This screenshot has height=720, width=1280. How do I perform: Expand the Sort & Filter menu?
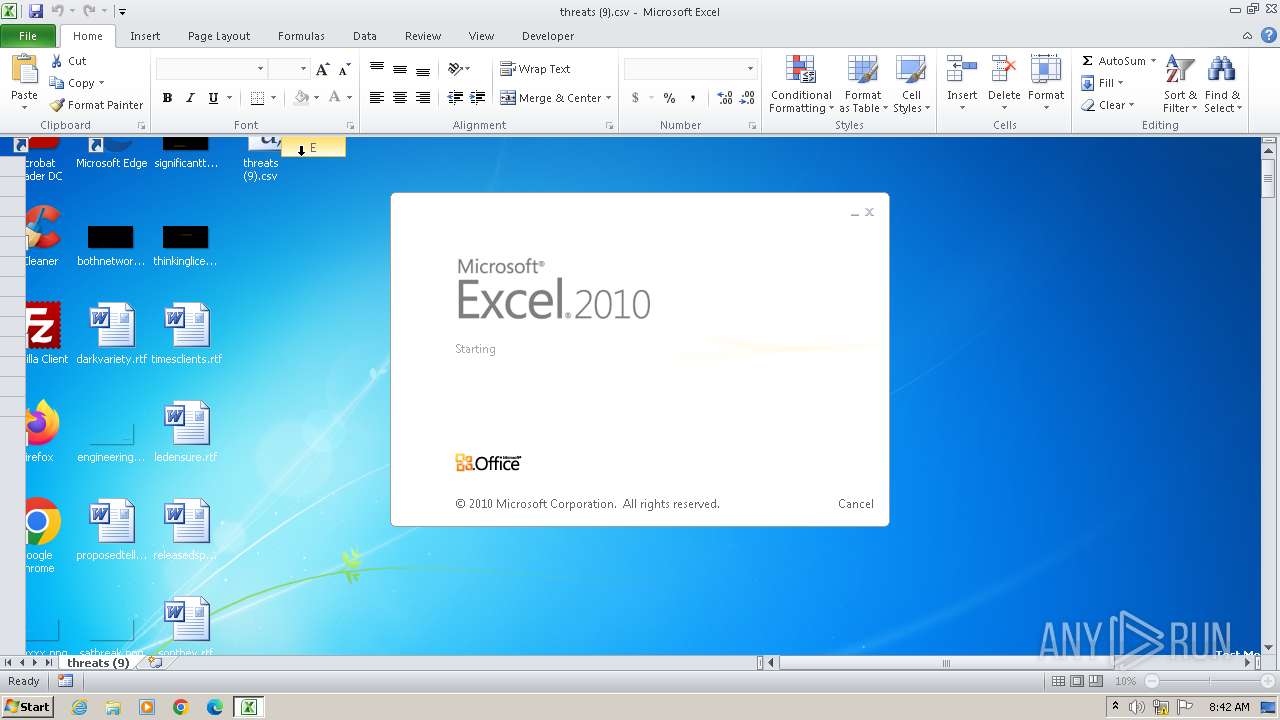[x=1180, y=84]
